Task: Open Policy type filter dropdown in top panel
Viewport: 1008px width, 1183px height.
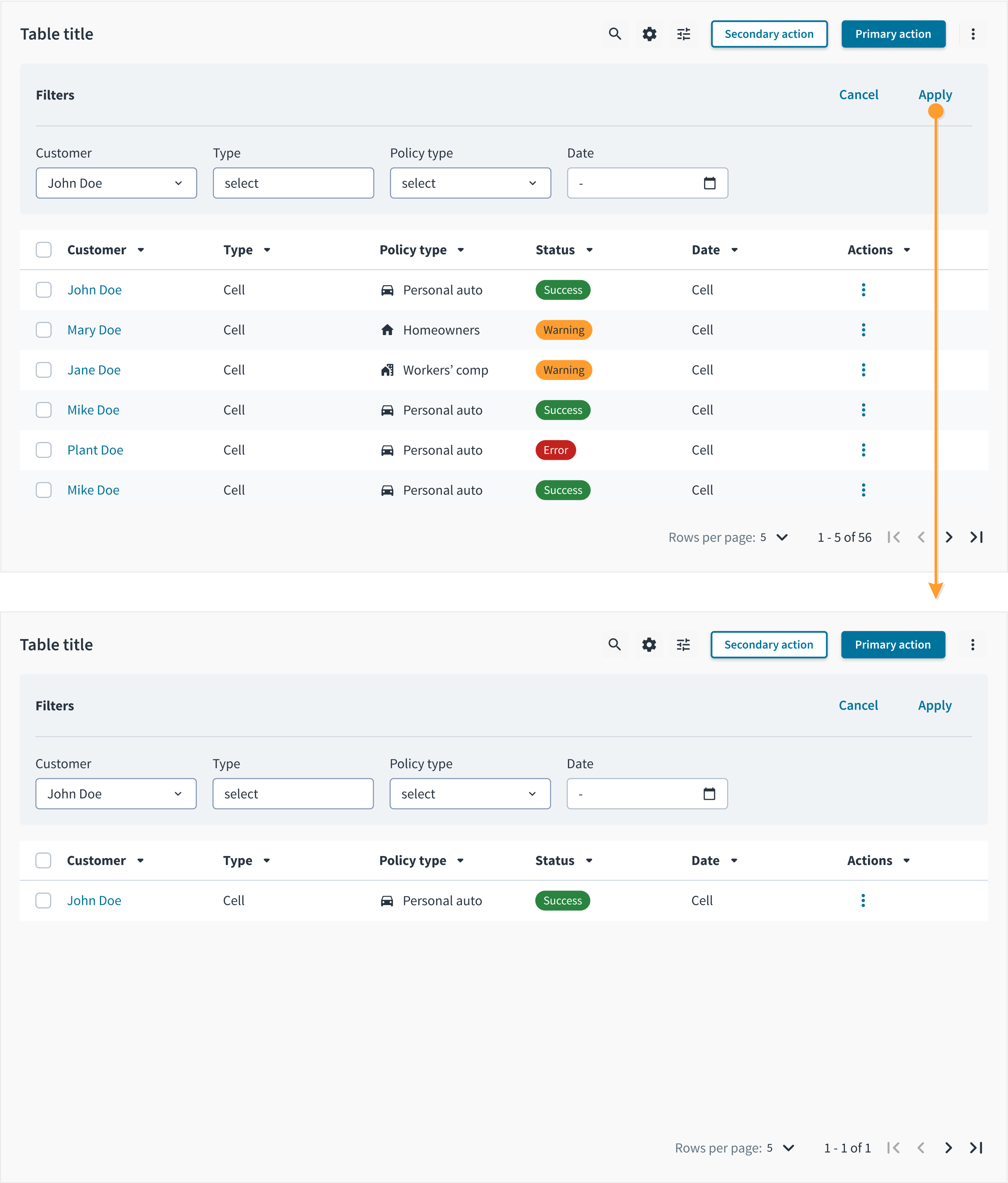Action: [470, 183]
